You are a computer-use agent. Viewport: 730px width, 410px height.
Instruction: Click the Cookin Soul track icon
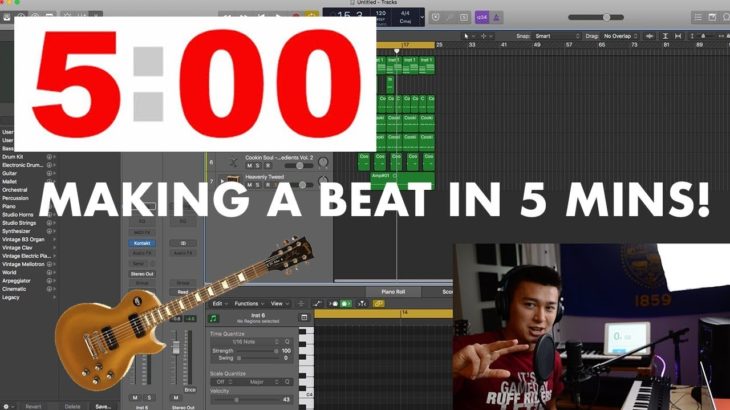click(x=233, y=162)
